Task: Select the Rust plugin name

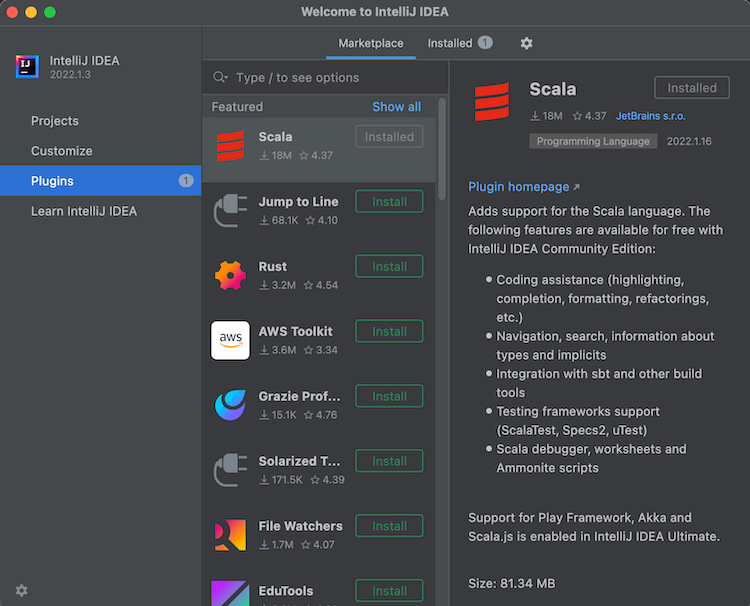Action: 273,267
